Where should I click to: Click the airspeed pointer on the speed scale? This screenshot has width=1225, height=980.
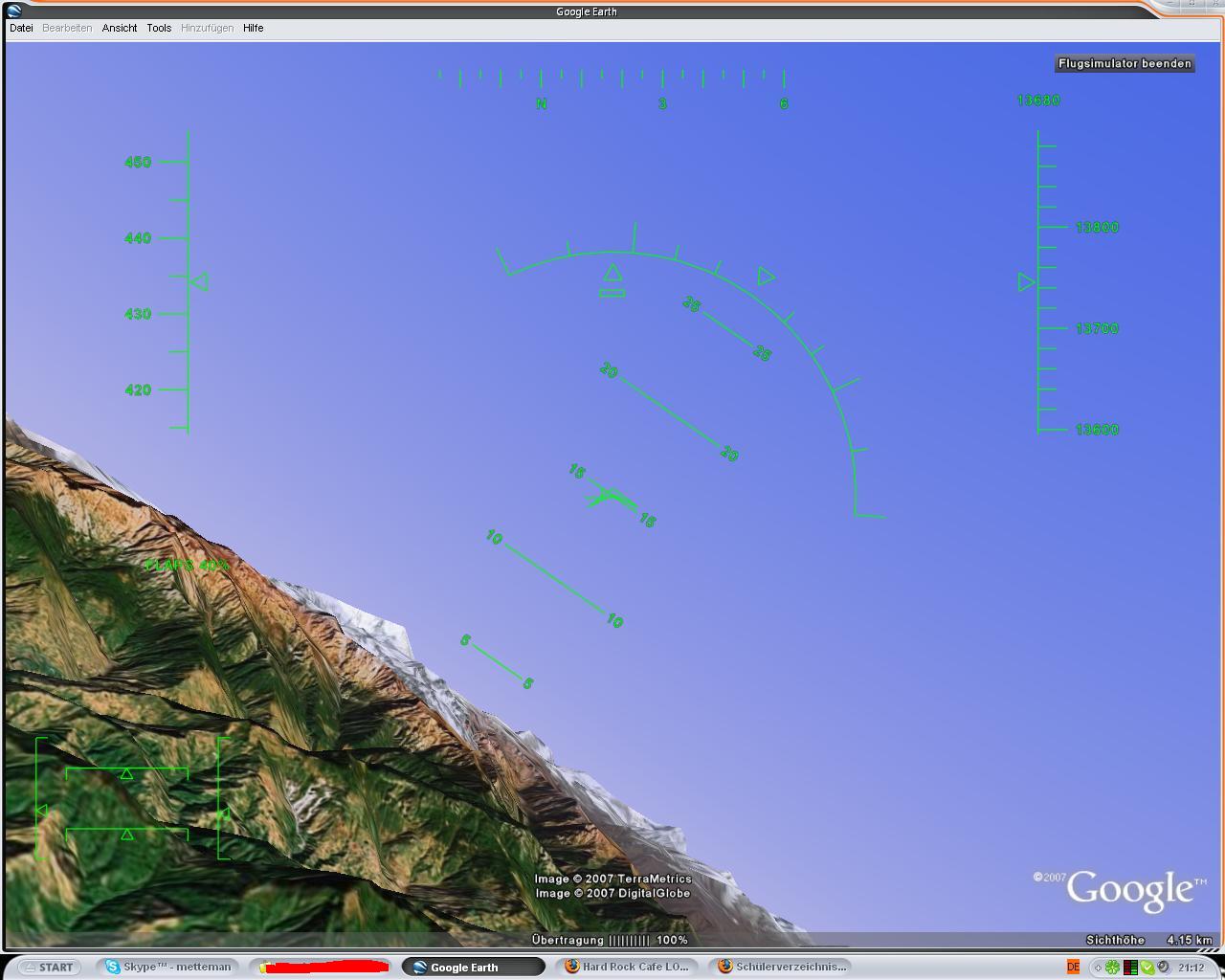point(199,282)
